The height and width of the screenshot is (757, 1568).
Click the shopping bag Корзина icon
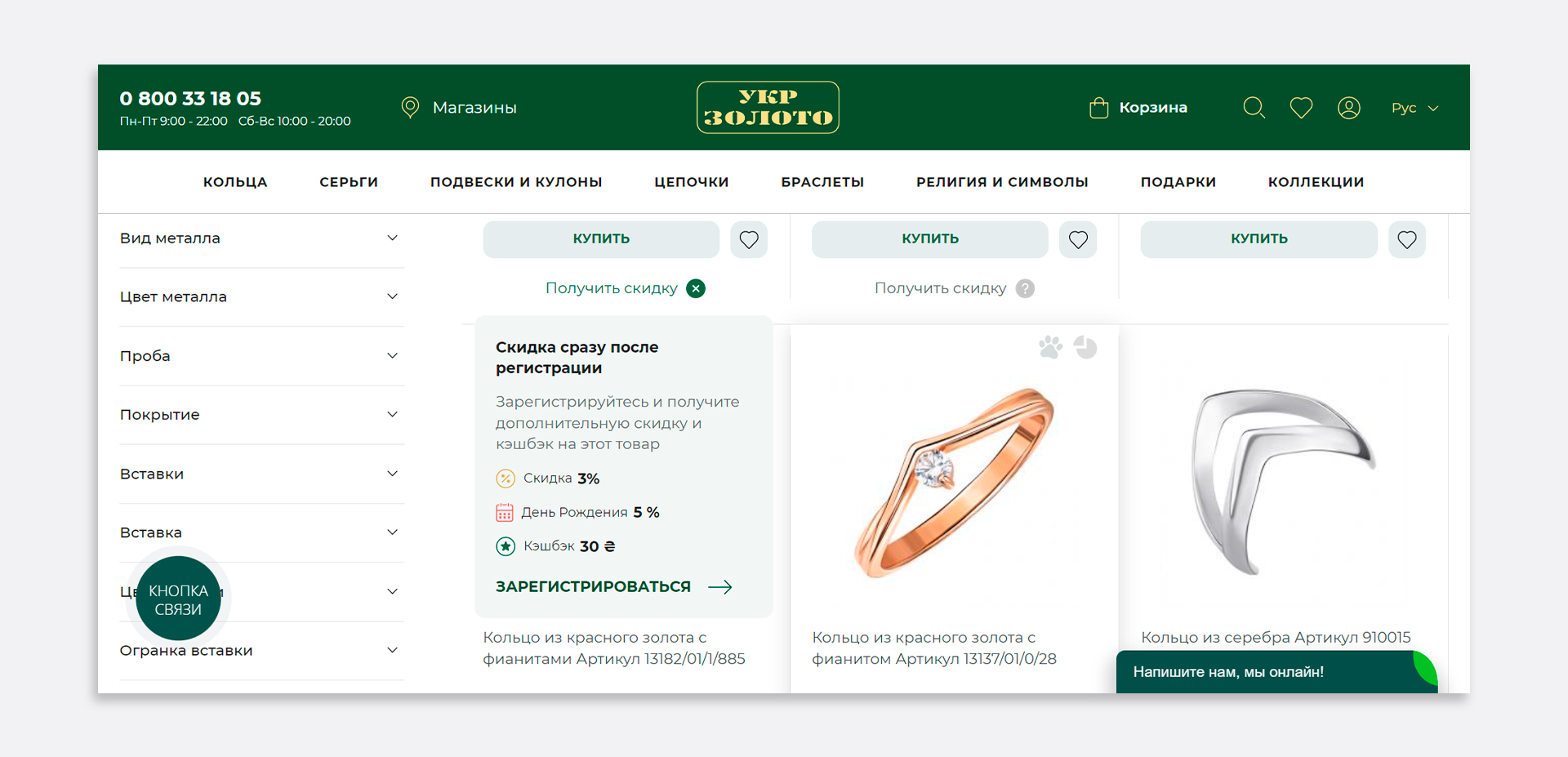point(1099,108)
